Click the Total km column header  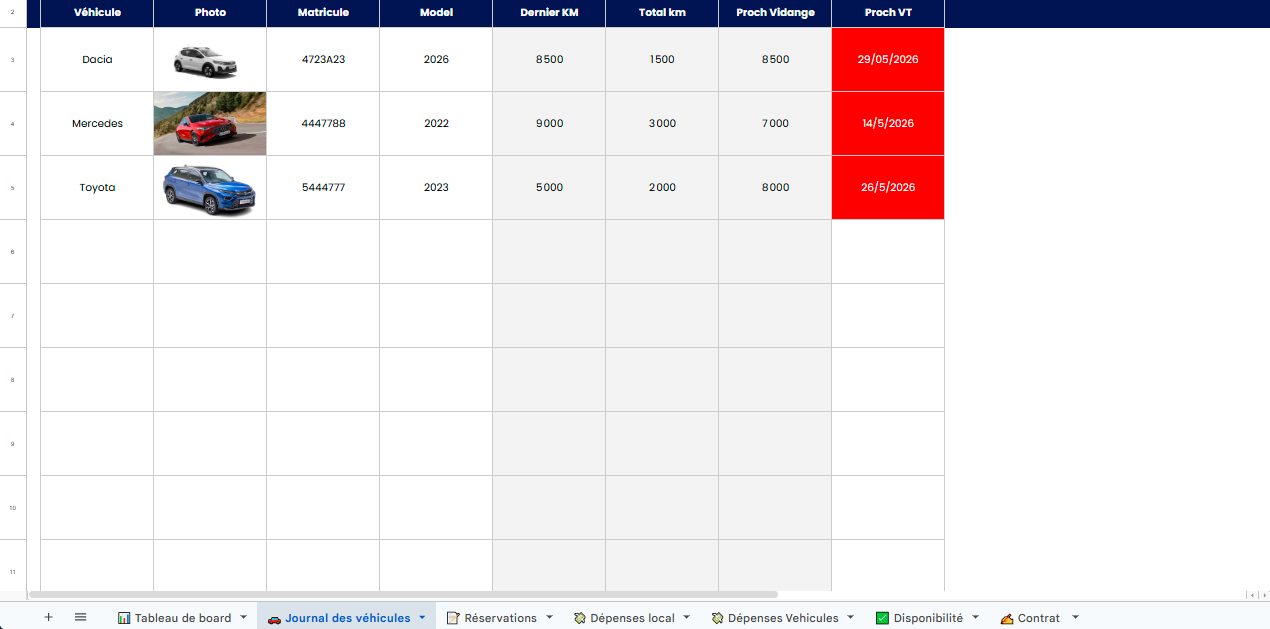pos(662,13)
